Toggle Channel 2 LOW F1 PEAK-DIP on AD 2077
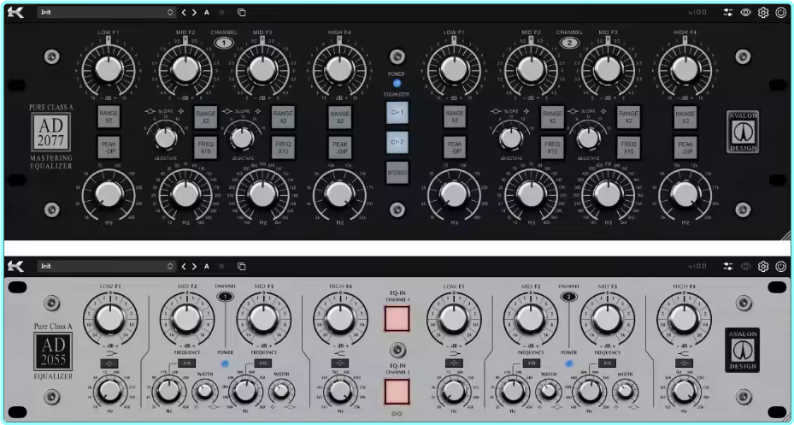The height and width of the screenshot is (425, 794). 455,147
